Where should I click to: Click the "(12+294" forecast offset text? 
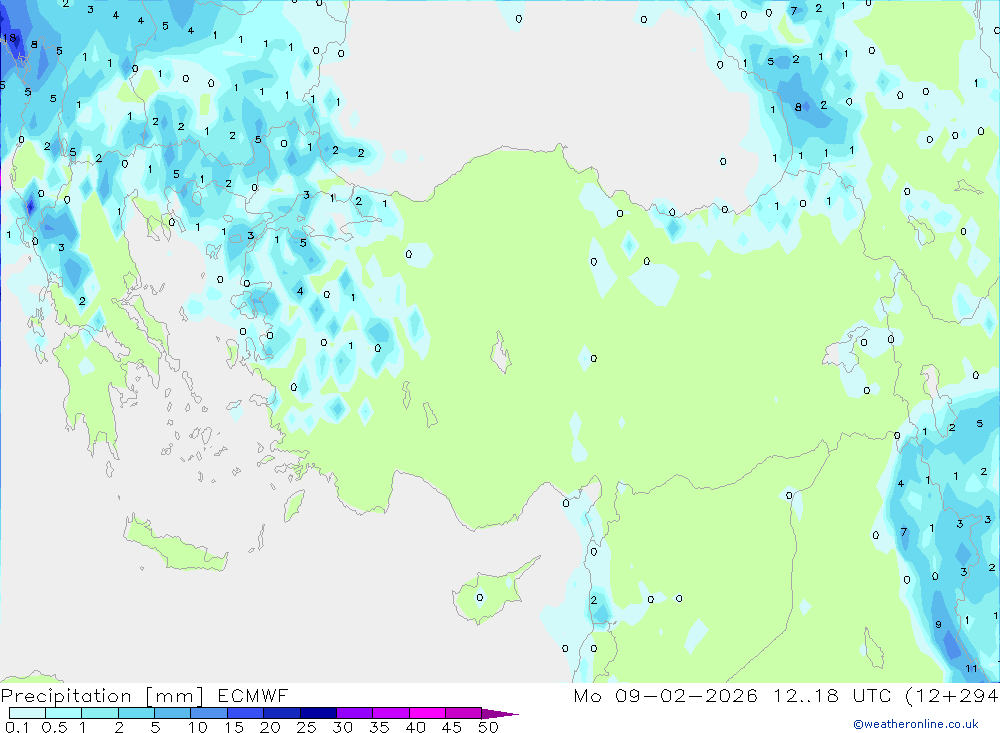[952, 695]
